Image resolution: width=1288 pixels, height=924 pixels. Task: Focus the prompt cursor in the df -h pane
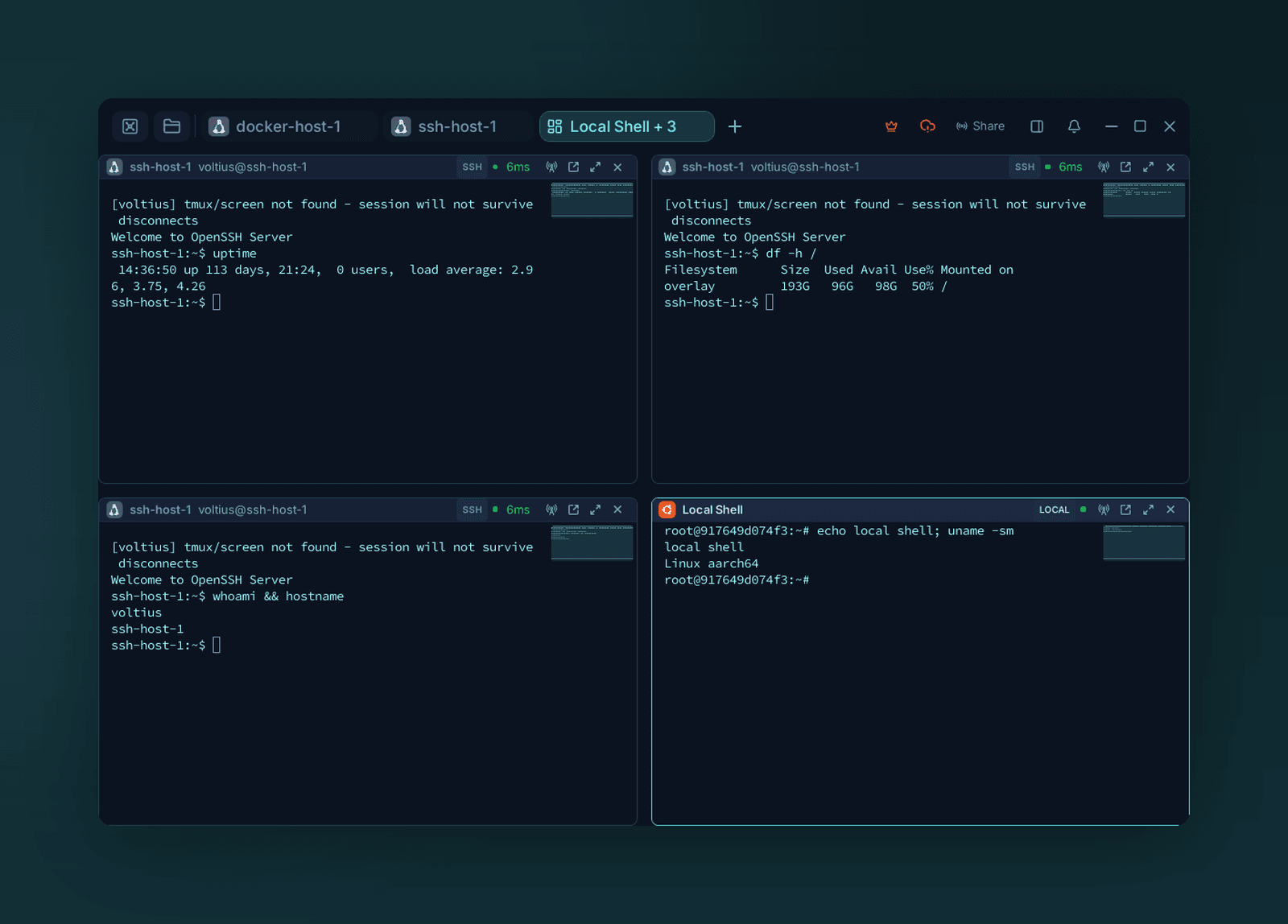(x=770, y=303)
